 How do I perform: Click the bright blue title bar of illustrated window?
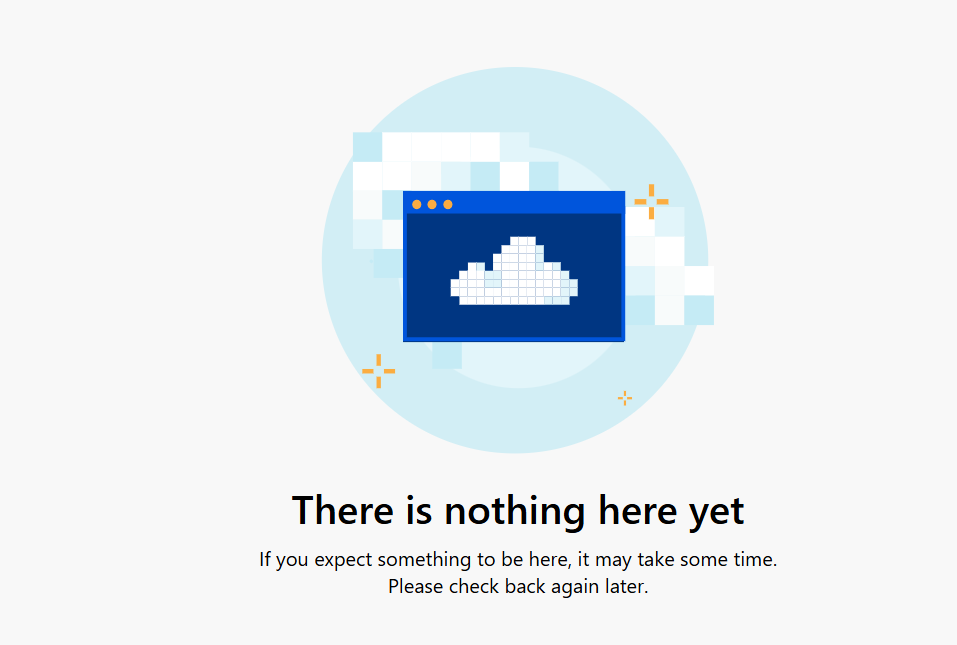pyautogui.click(x=514, y=203)
